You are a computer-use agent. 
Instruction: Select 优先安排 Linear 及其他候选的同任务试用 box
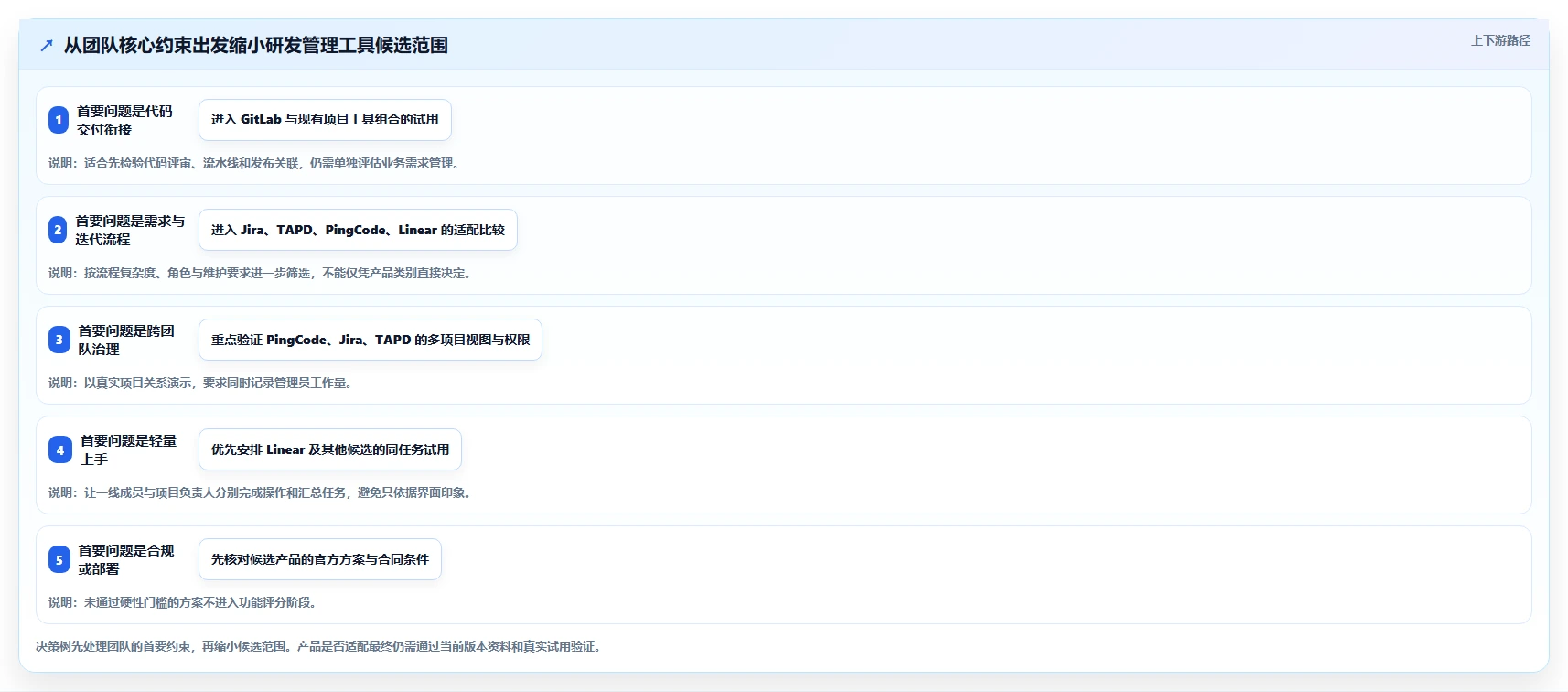(330, 449)
